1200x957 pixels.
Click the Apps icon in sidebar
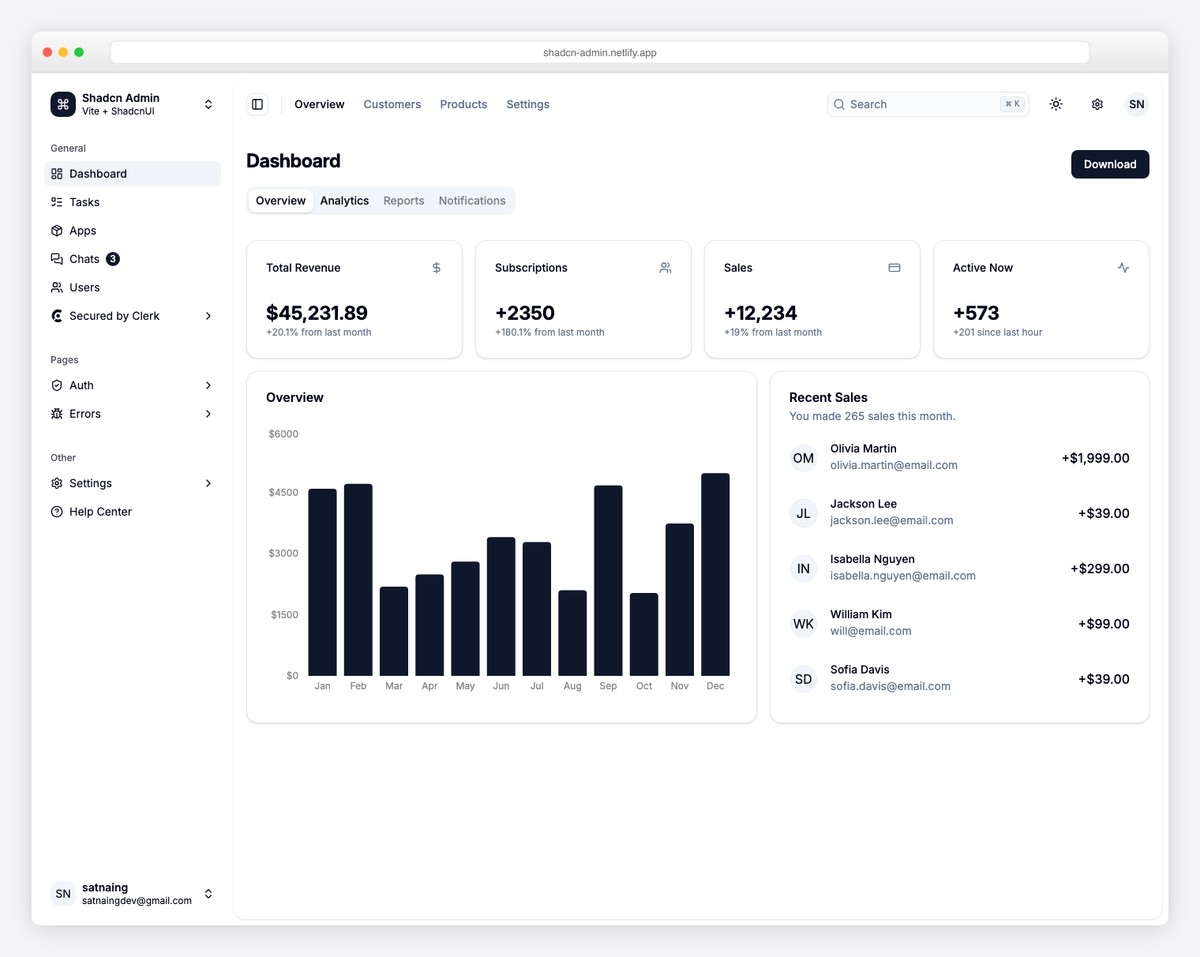[x=57, y=230]
